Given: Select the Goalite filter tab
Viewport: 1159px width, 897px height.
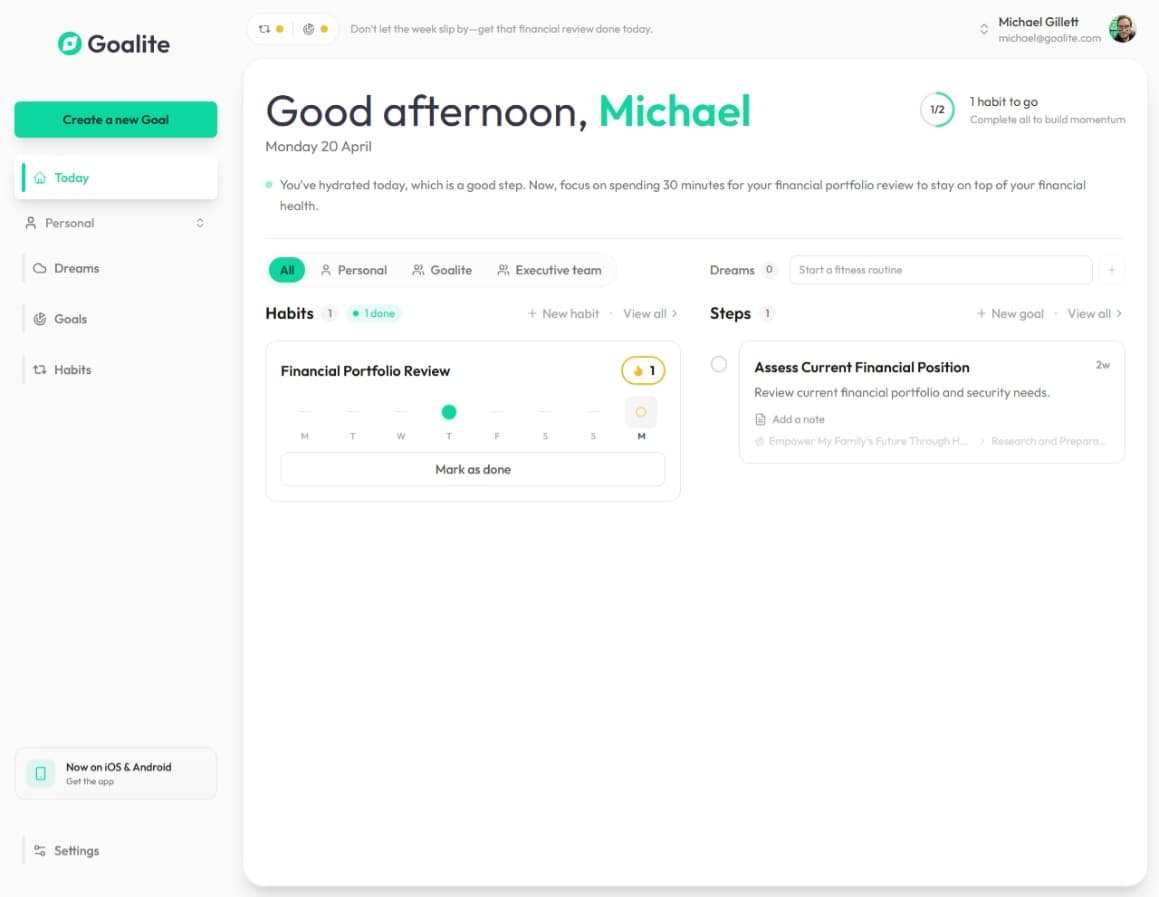Looking at the screenshot, I should (442, 270).
